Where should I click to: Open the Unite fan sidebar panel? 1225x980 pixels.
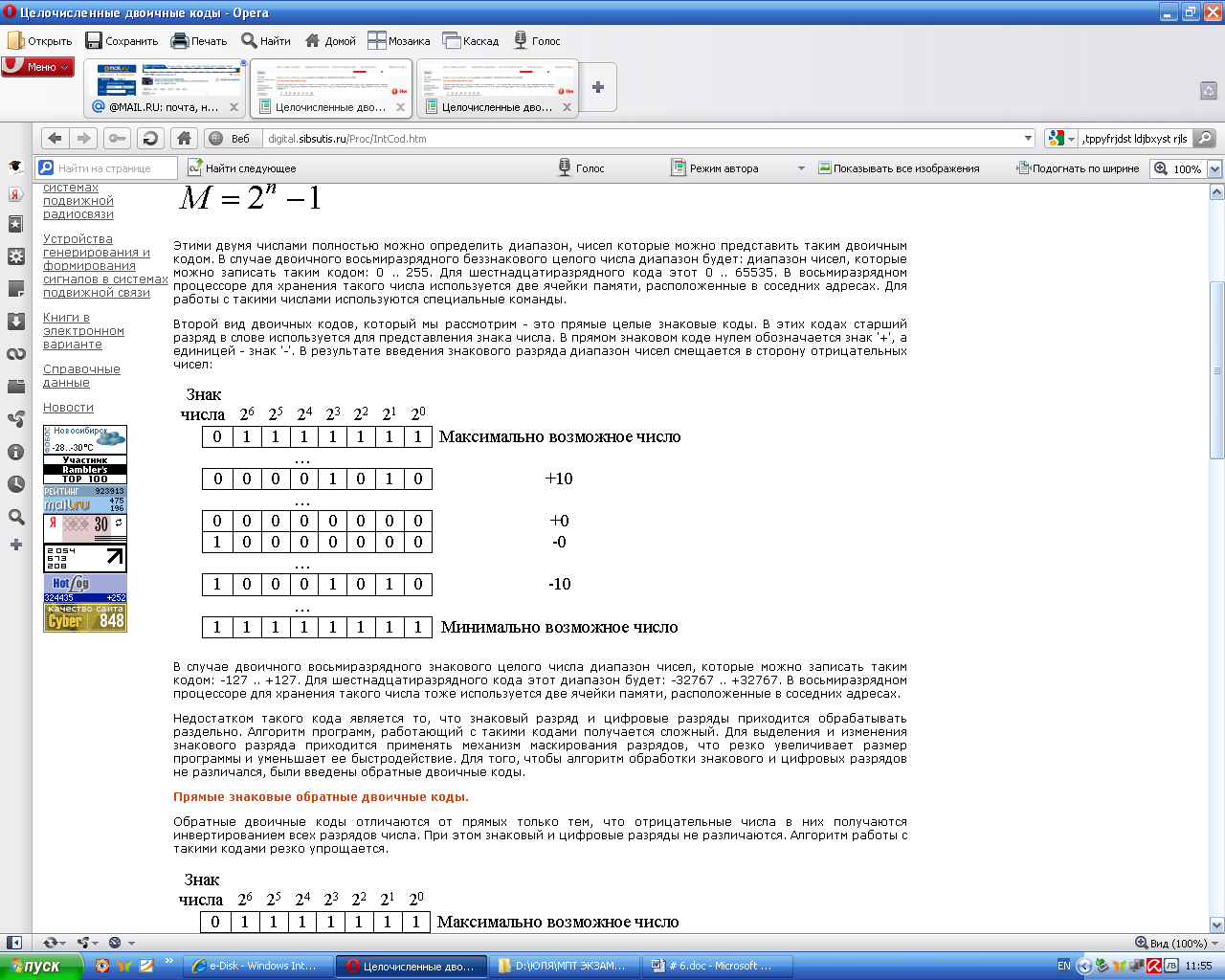[x=15, y=419]
